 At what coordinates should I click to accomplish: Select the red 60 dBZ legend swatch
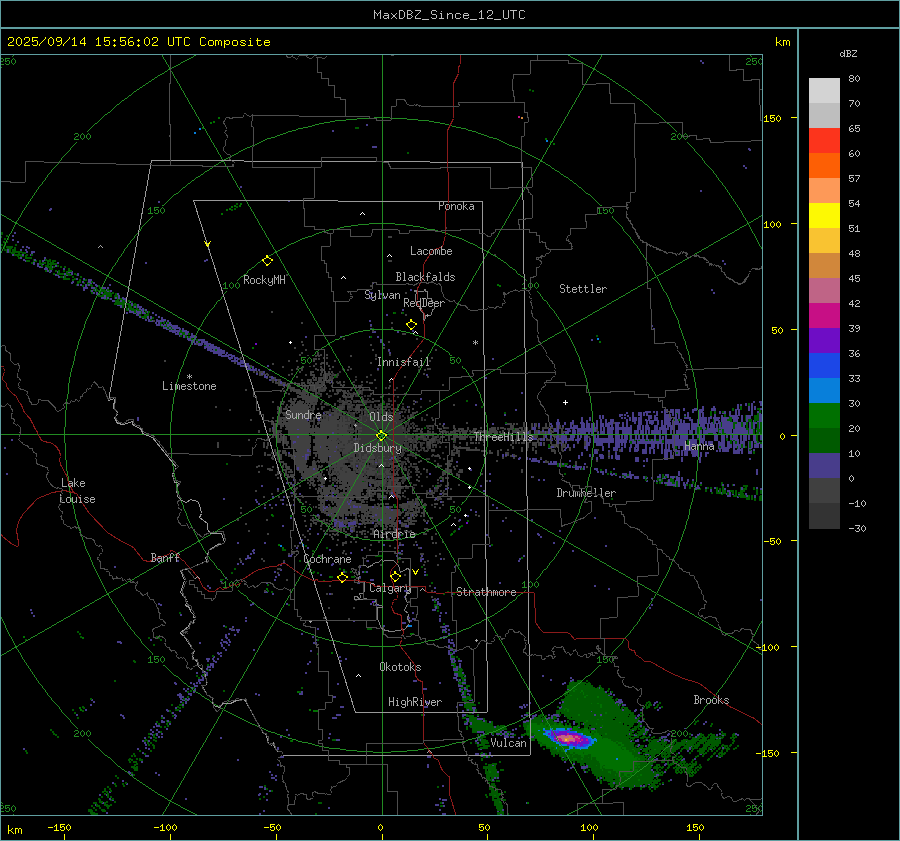pos(824,141)
